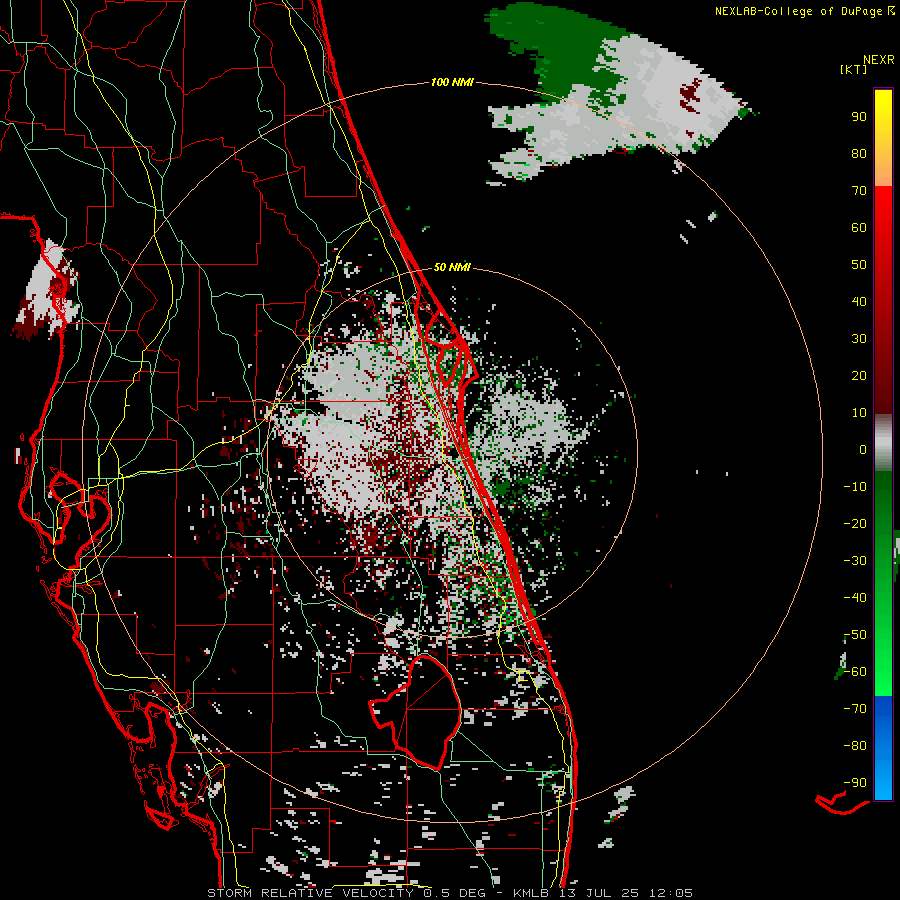This screenshot has height=900, width=900.
Task: Select the 90 value on velocity scale
Action: (859, 117)
